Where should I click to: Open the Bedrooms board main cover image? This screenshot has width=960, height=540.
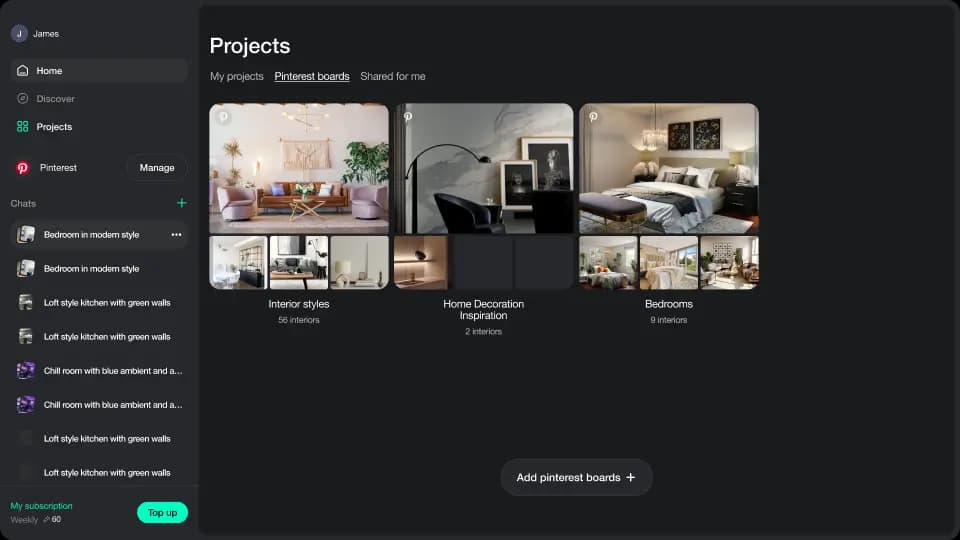[x=669, y=168]
